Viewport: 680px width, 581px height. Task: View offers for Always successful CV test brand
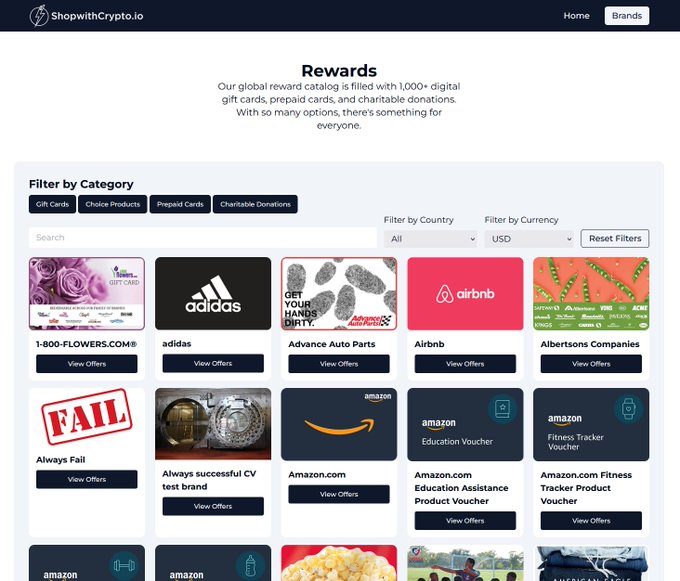tap(213, 506)
